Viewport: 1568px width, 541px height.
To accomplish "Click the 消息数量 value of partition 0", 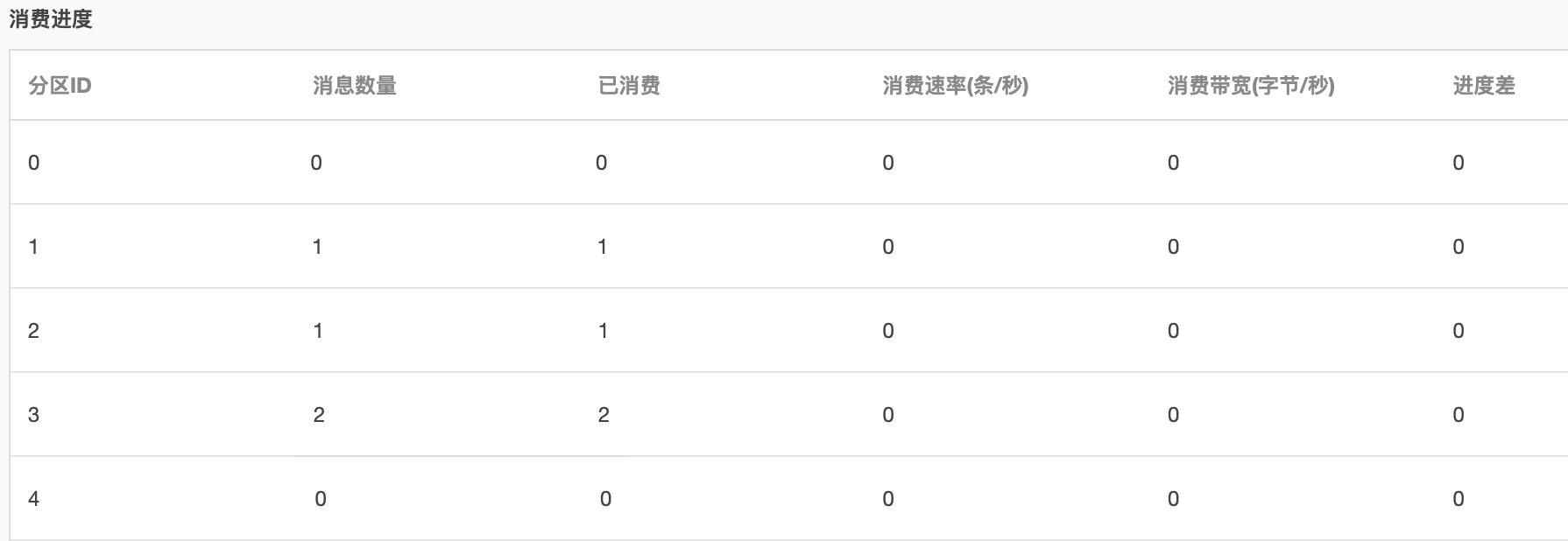I will tap(318, 161).
